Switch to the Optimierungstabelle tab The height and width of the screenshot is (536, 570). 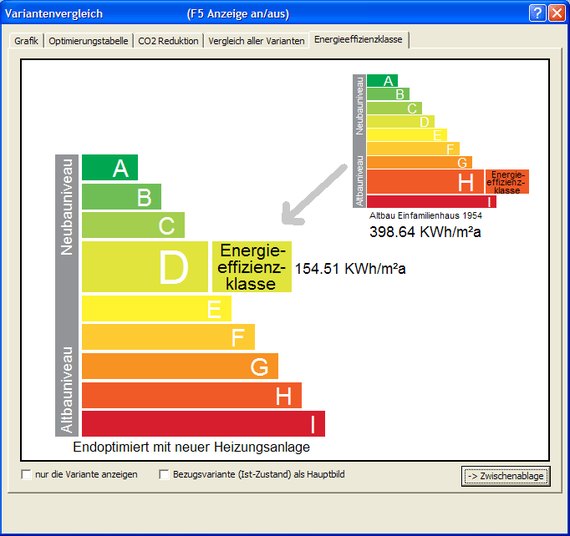click(x=88, y=41)
